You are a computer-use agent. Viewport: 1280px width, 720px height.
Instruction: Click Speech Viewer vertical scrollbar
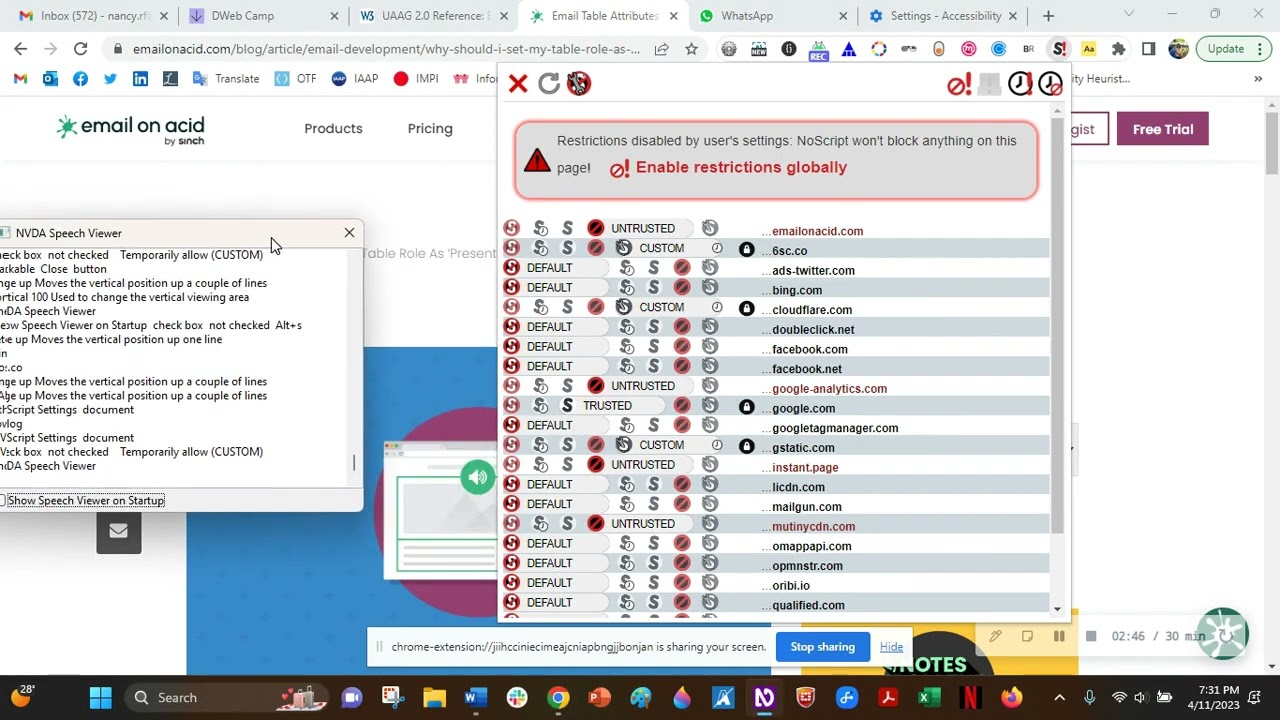pos(353,464)
